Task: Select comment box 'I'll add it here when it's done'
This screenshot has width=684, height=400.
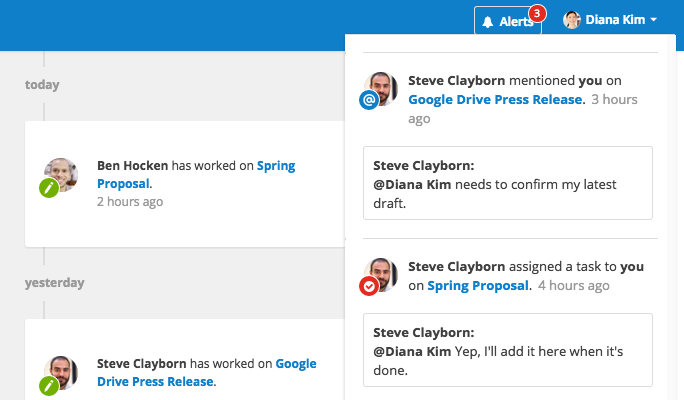Action: click(508, 350)
